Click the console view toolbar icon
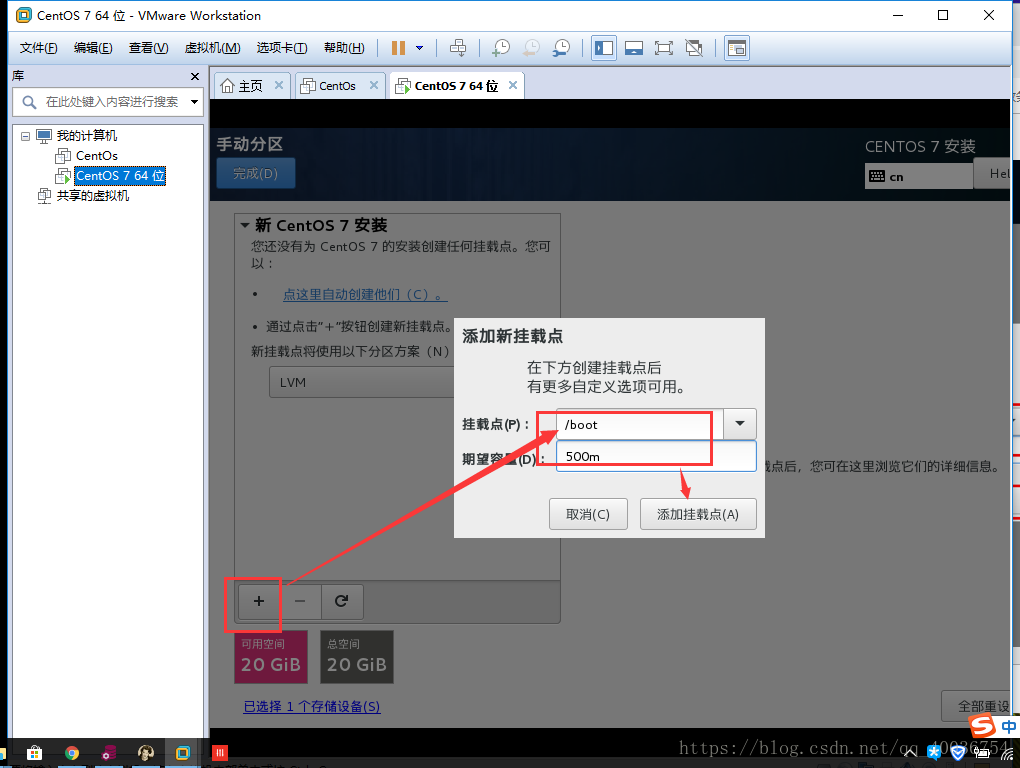This screenshot has height=768, width=1020. [x=736, y=48]
